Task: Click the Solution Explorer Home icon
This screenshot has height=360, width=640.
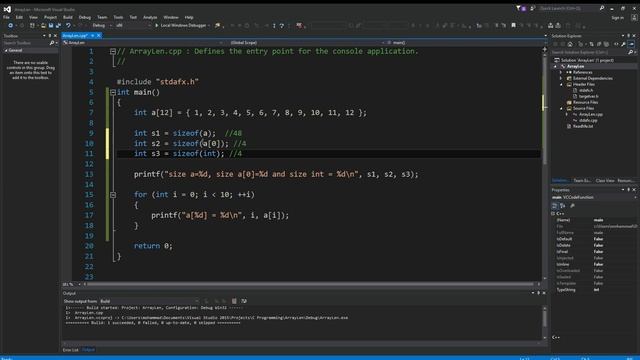Action: tap(570, 44)
